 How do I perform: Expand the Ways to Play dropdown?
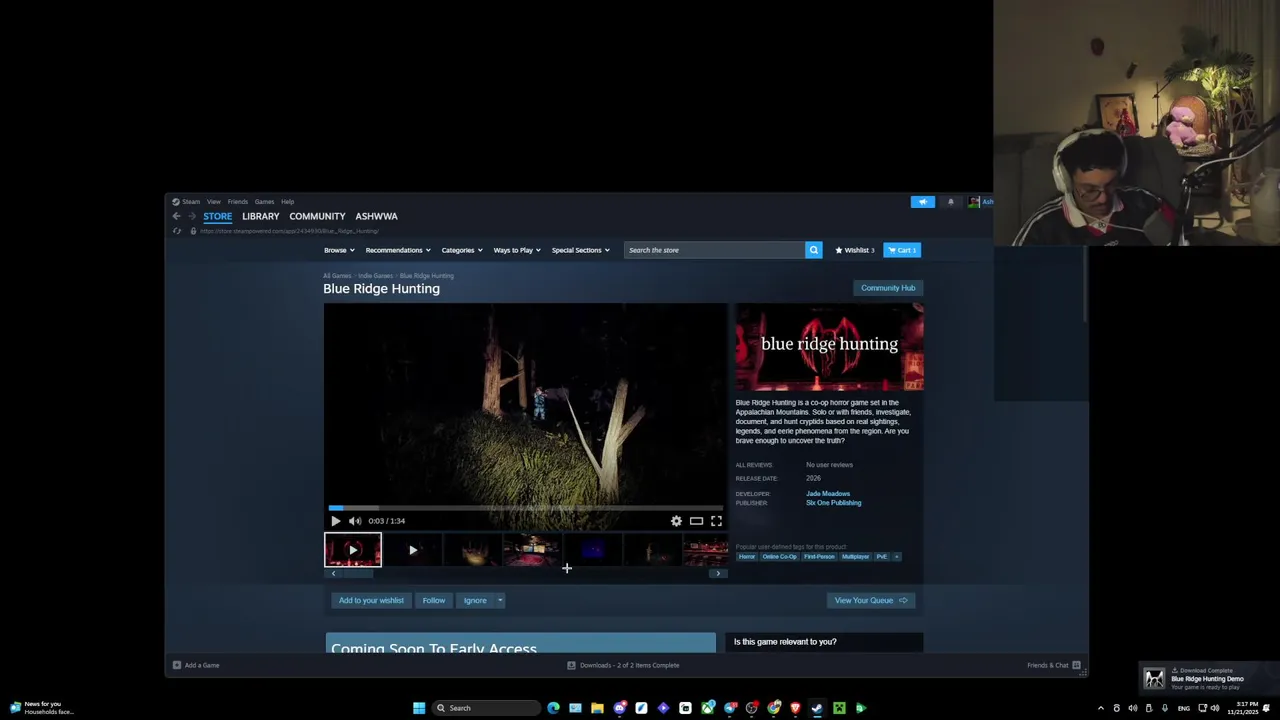coord(517,250)
